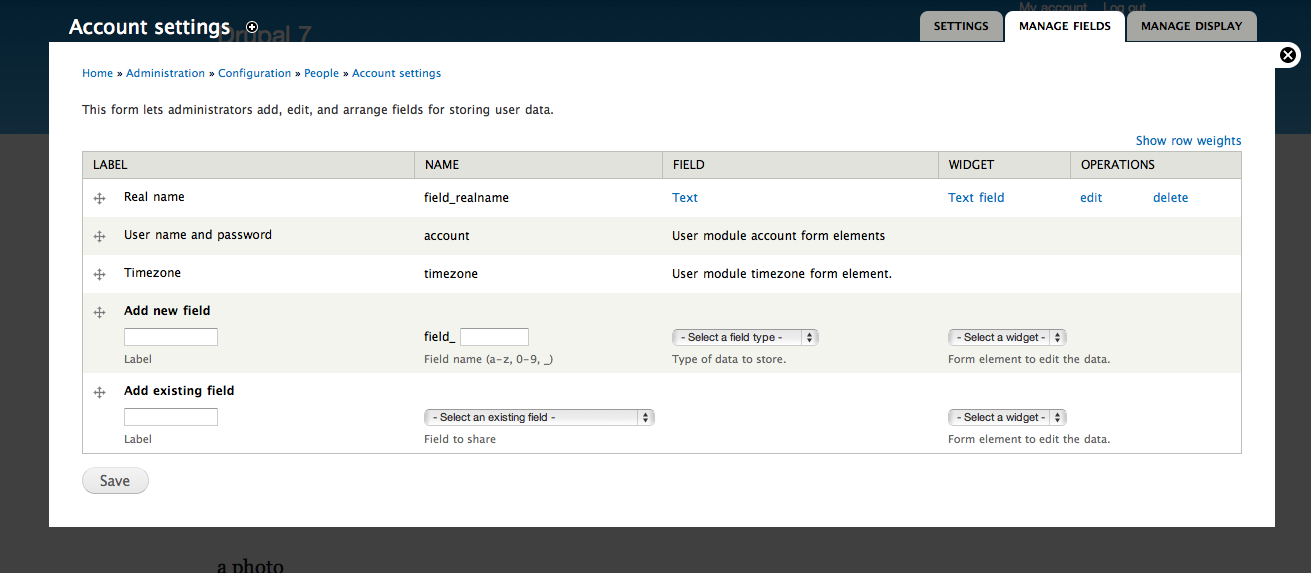This screenshot has width=1311, height=573.
Task: Click drag handle for Add new field row
Action: click(x=99, y=313)
